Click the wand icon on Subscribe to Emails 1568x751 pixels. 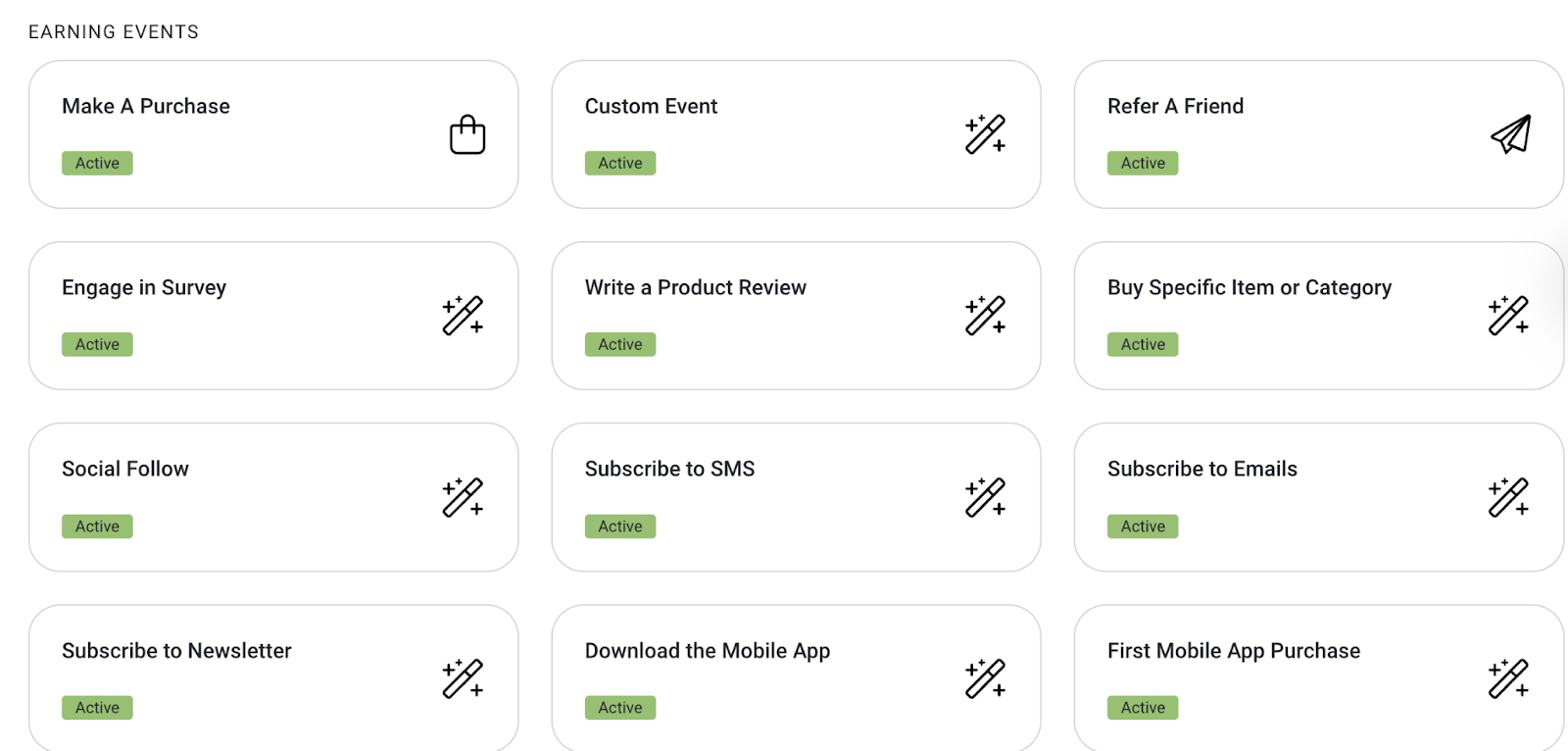coord(1508,497)
